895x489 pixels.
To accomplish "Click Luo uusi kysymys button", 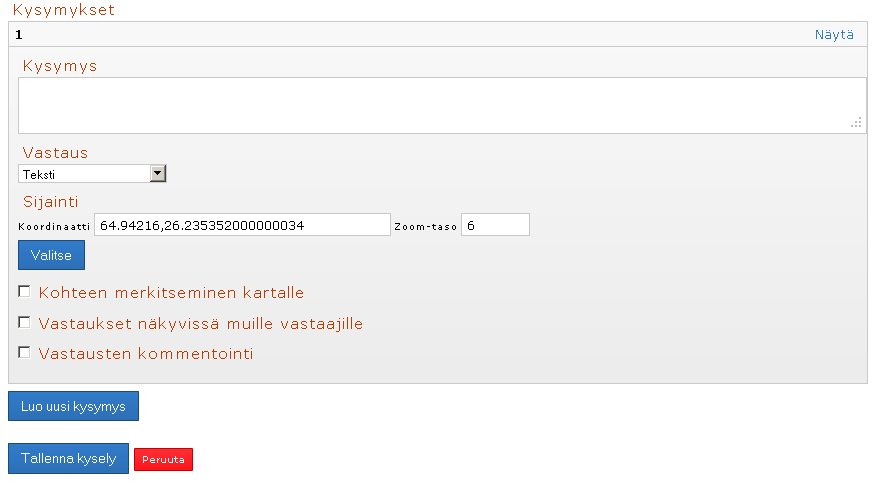I will click(x=73, y=406).
